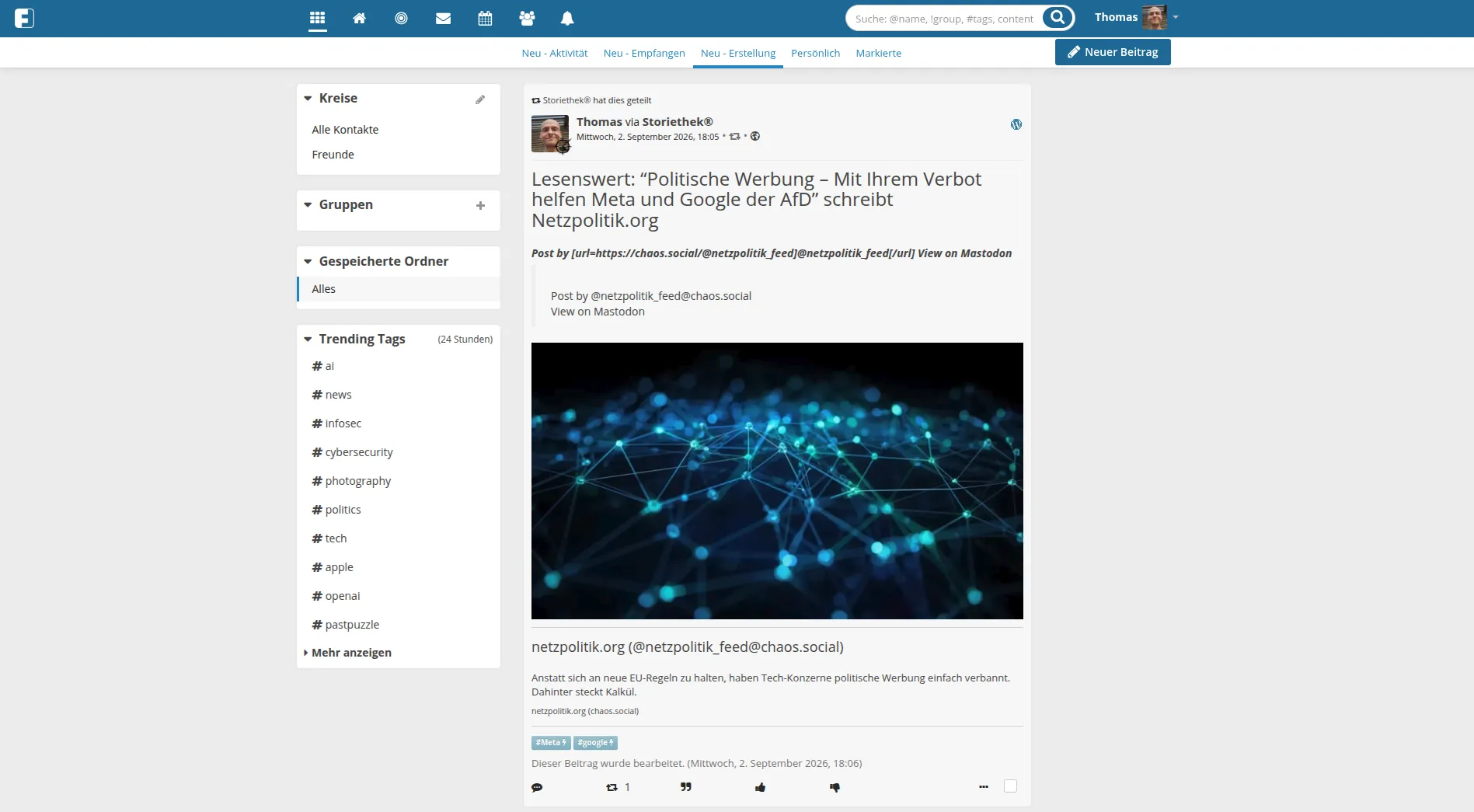This screenshot has height=812, width=1474.
Task: Open Thomas user menu dropdown
Action: tap(1175, 17)
